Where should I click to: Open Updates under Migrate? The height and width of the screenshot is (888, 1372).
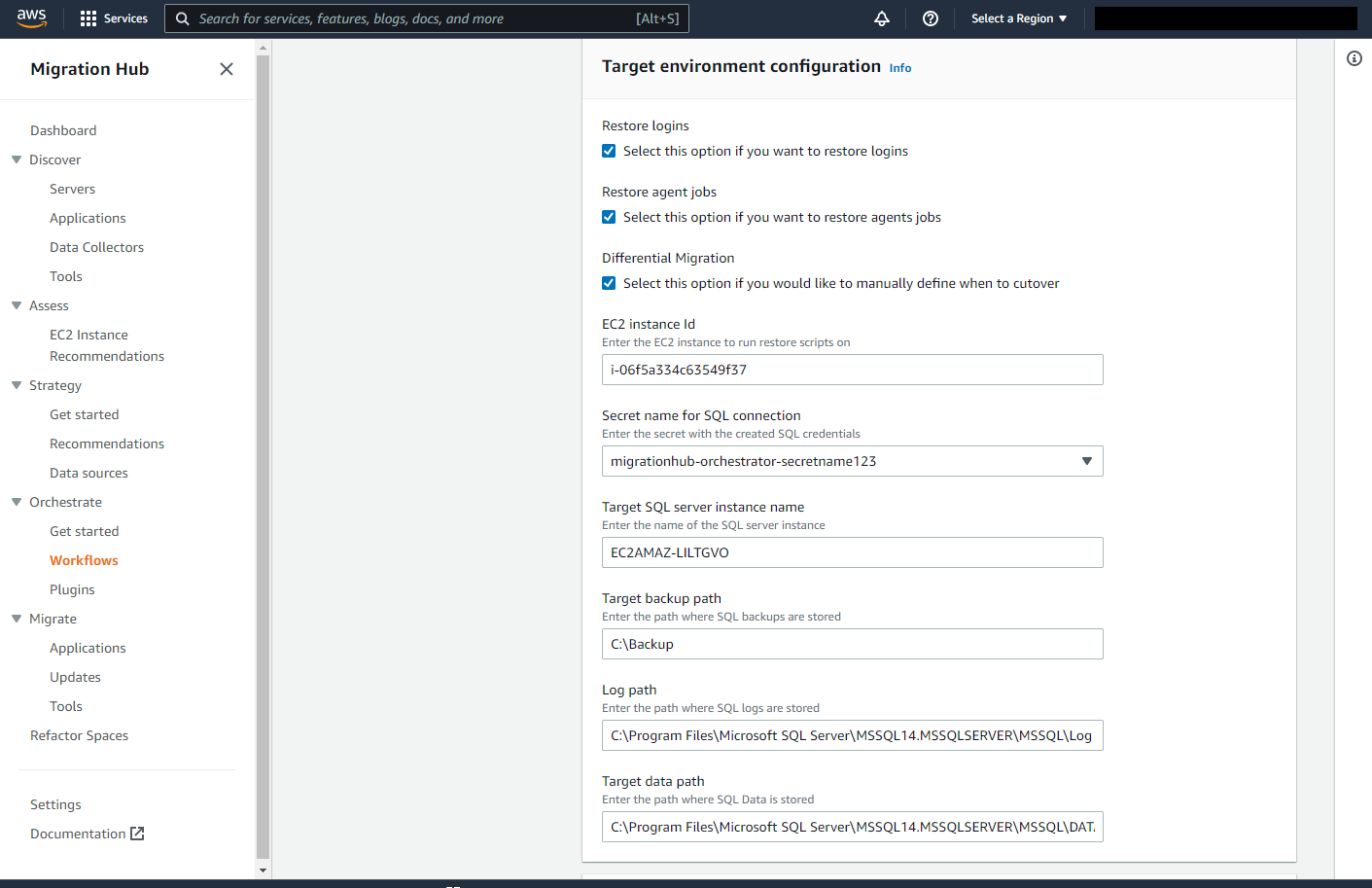(76, 677)
